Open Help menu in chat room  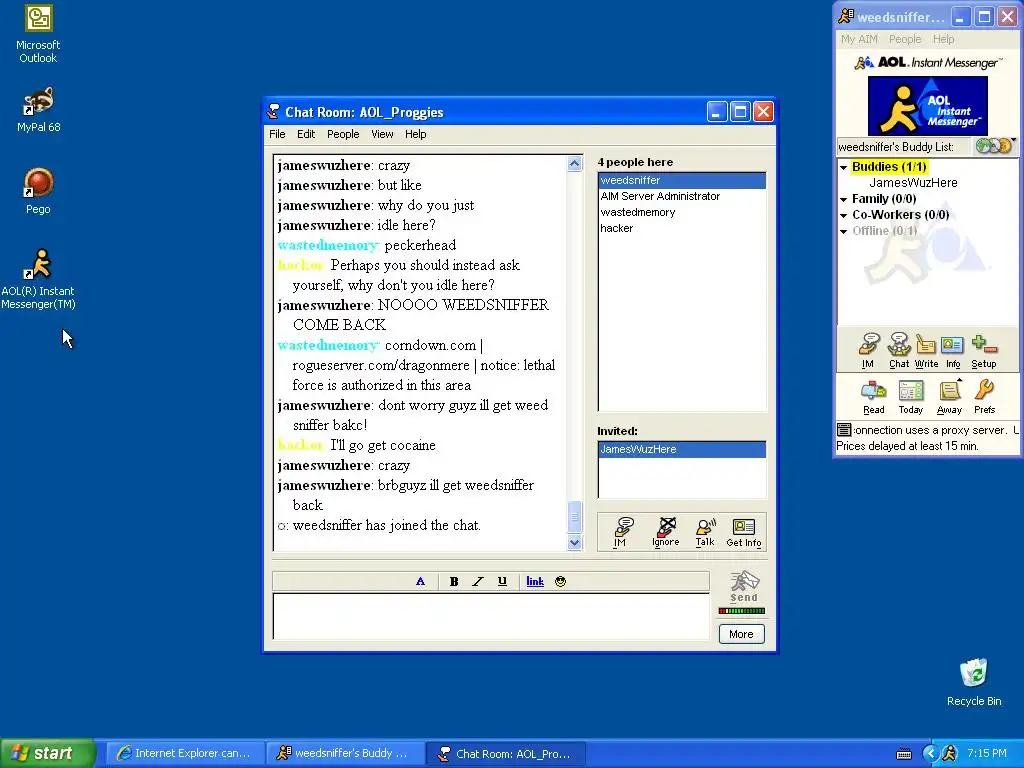tap(415, 134)
